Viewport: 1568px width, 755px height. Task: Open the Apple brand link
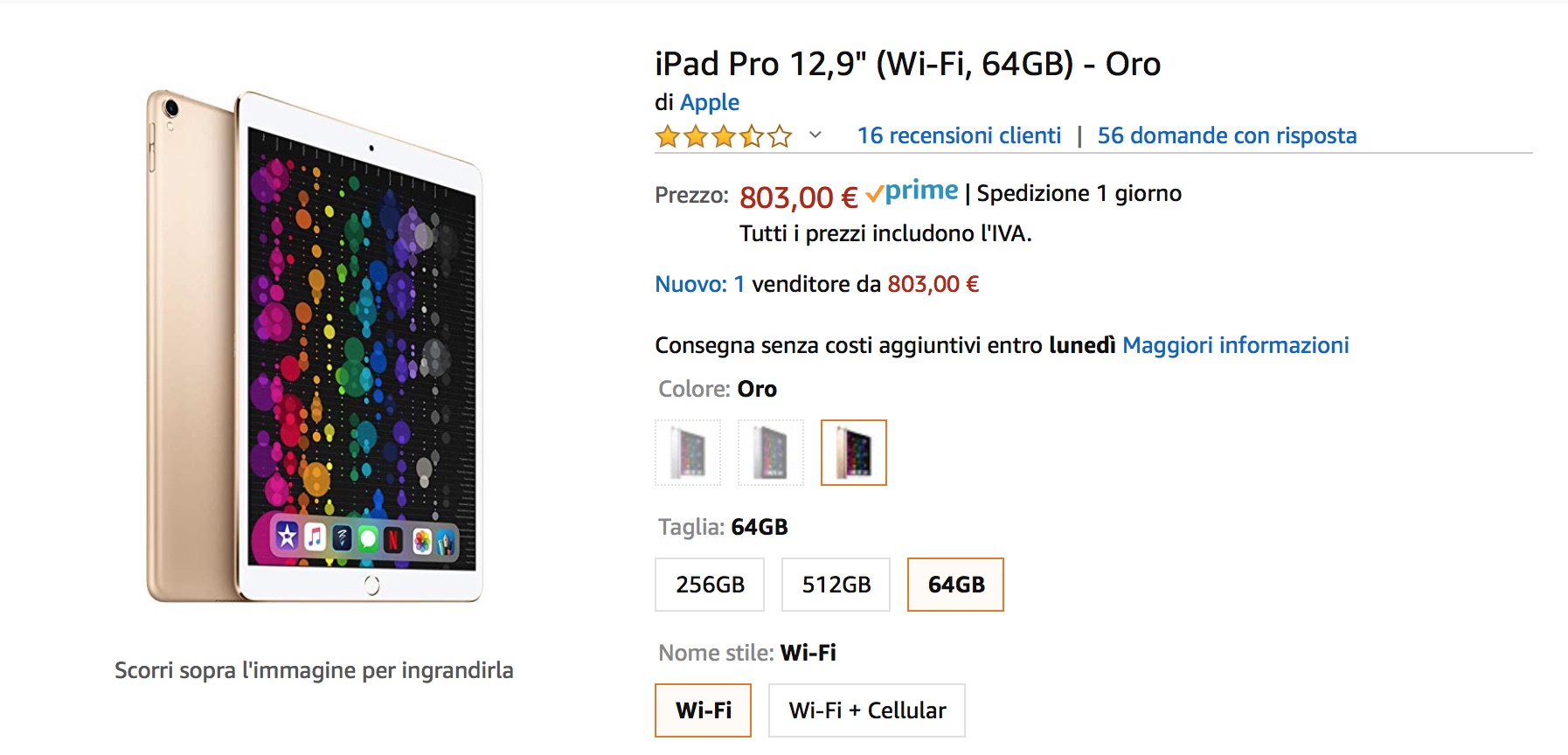click(710, 102)
